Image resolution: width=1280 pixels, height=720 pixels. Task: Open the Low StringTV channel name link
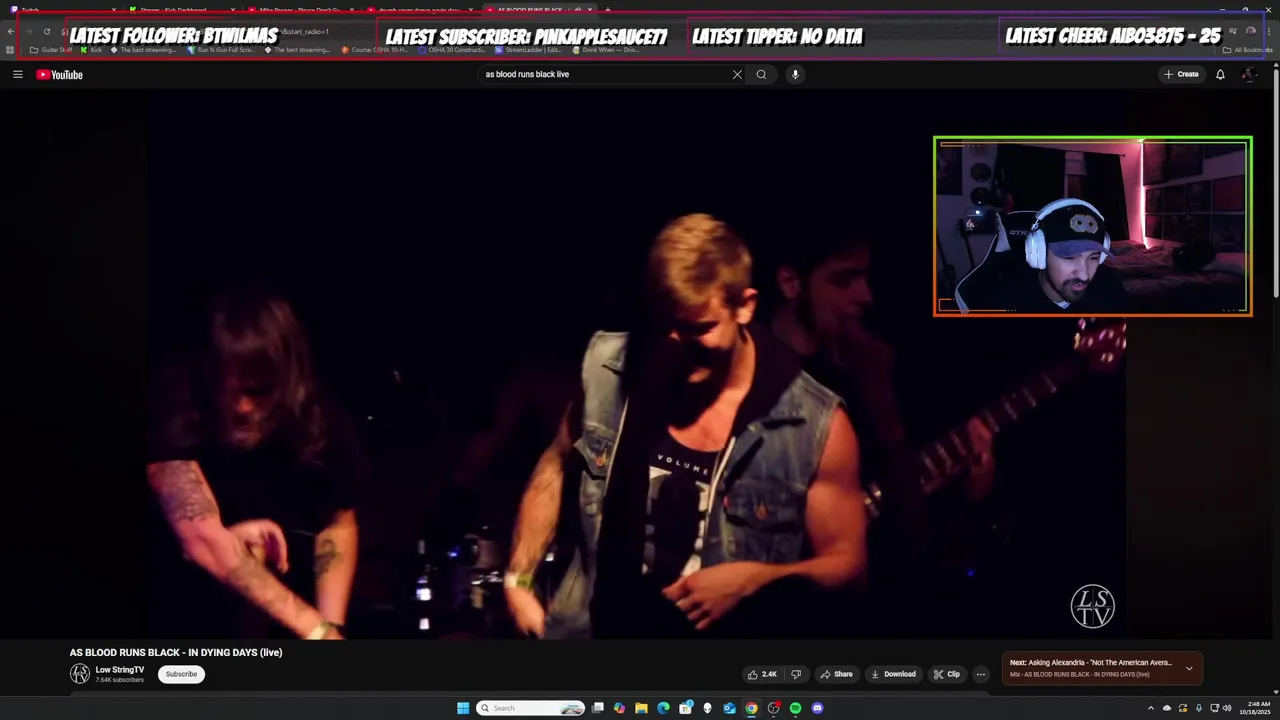(x=120, y=670)
